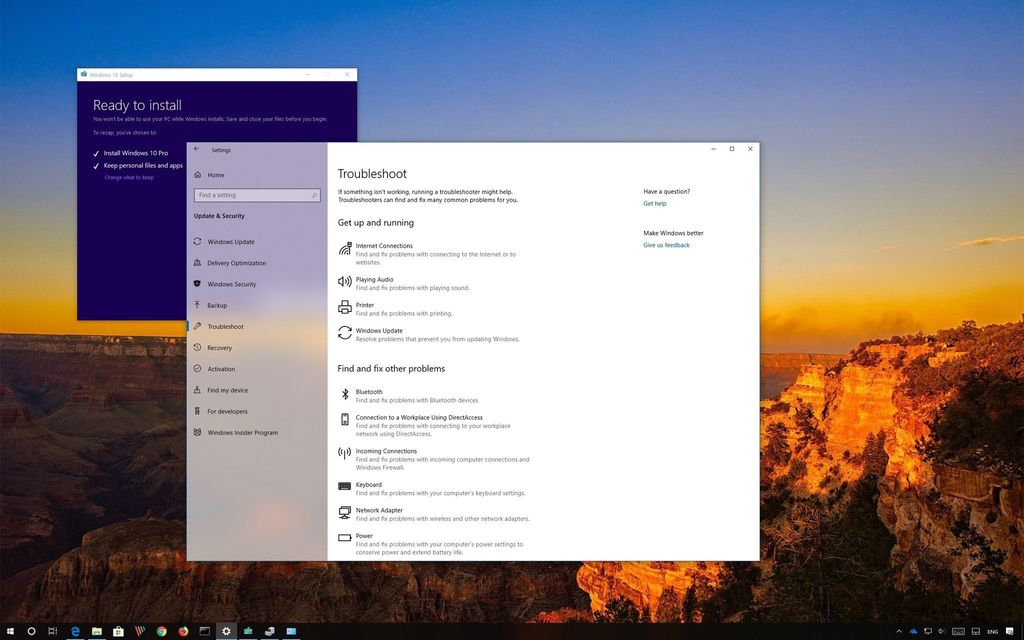Select the Incoming Connections troubleshooter
The image size is (1024, 640).
click(x=386, y=451)
